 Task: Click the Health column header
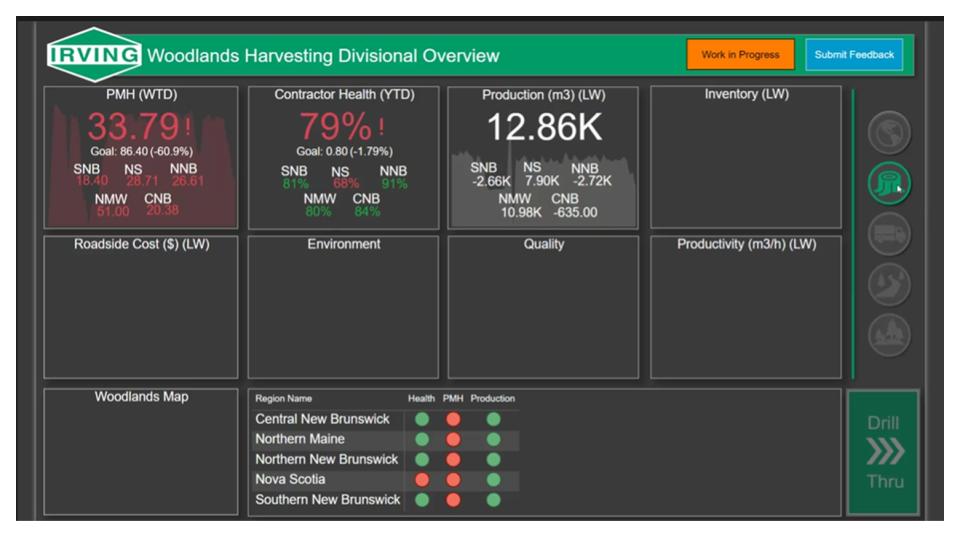[x=421, y=399]
